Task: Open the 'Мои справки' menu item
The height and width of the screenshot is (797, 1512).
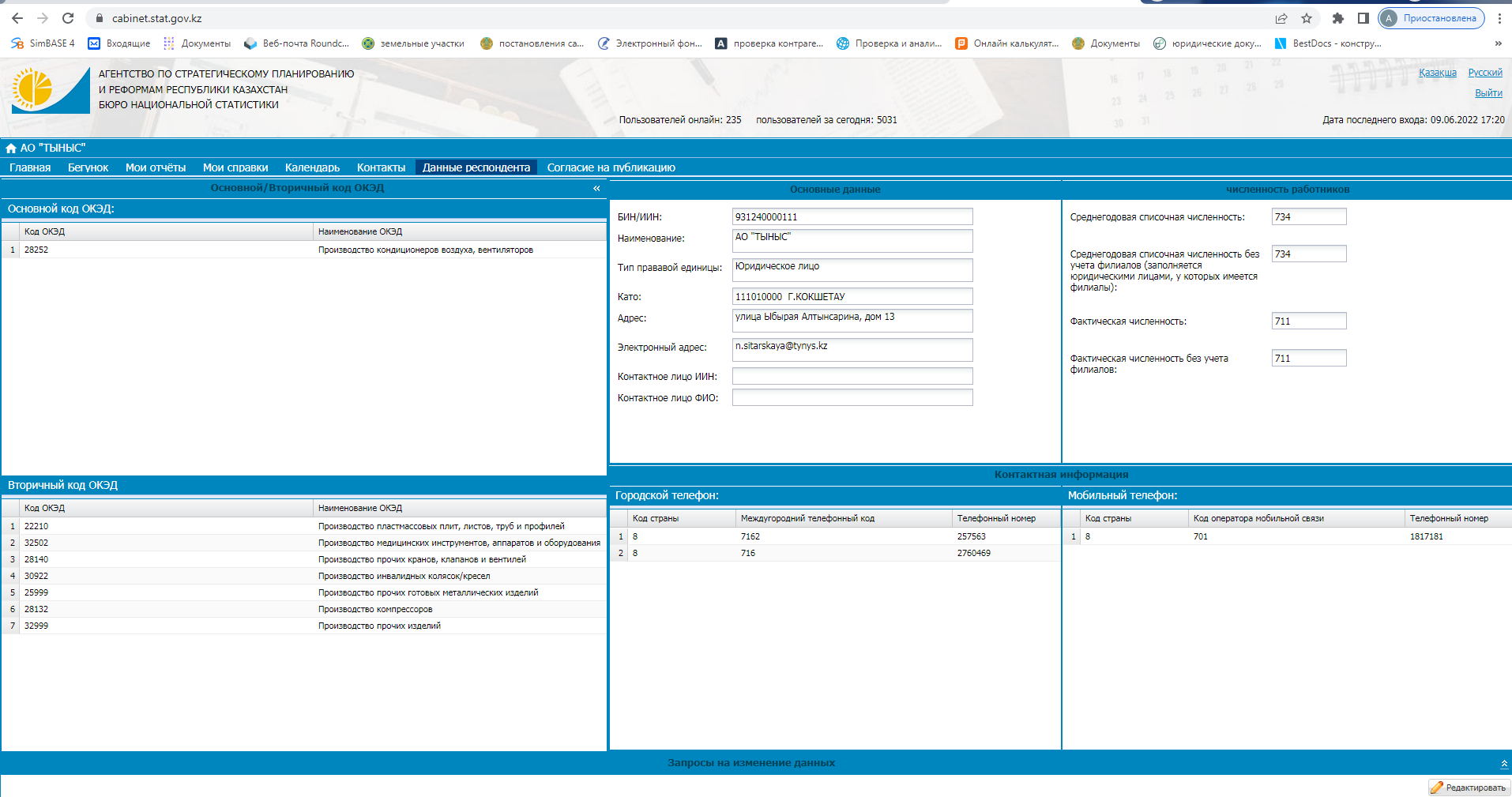Action: coord(235,167)
